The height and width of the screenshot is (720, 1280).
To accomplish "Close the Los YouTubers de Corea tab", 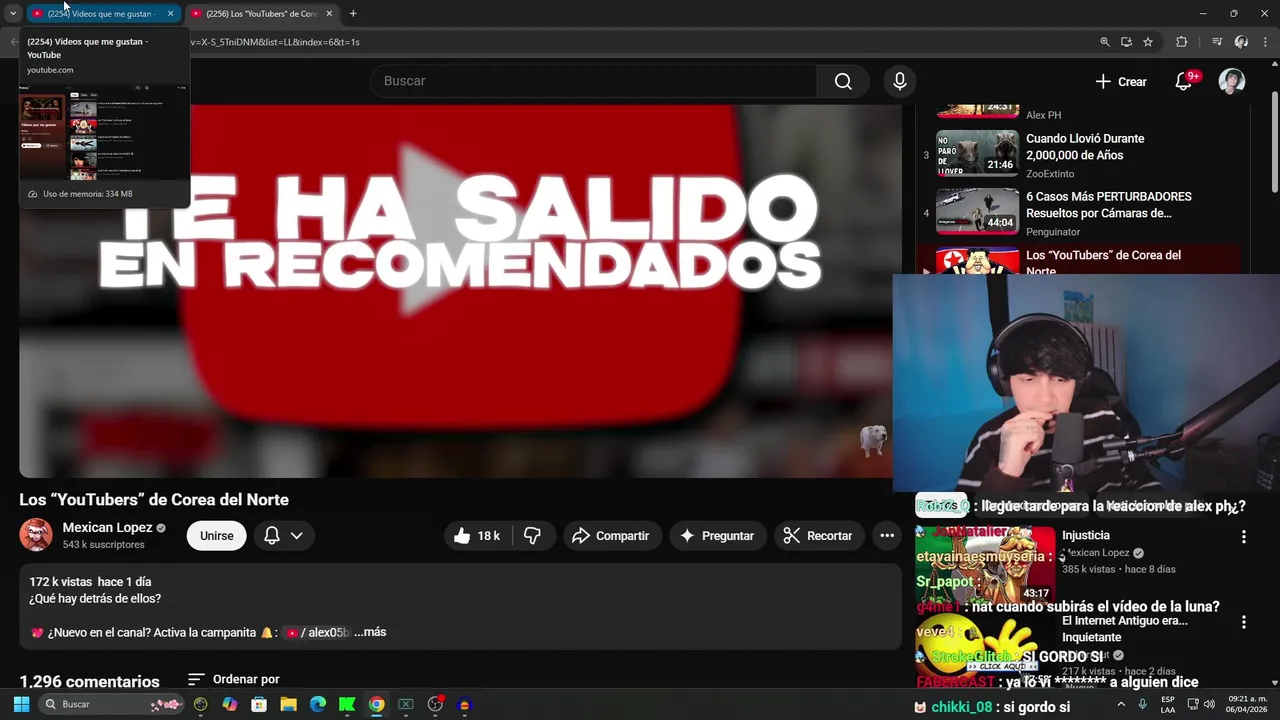I will [x=329, y=14].
